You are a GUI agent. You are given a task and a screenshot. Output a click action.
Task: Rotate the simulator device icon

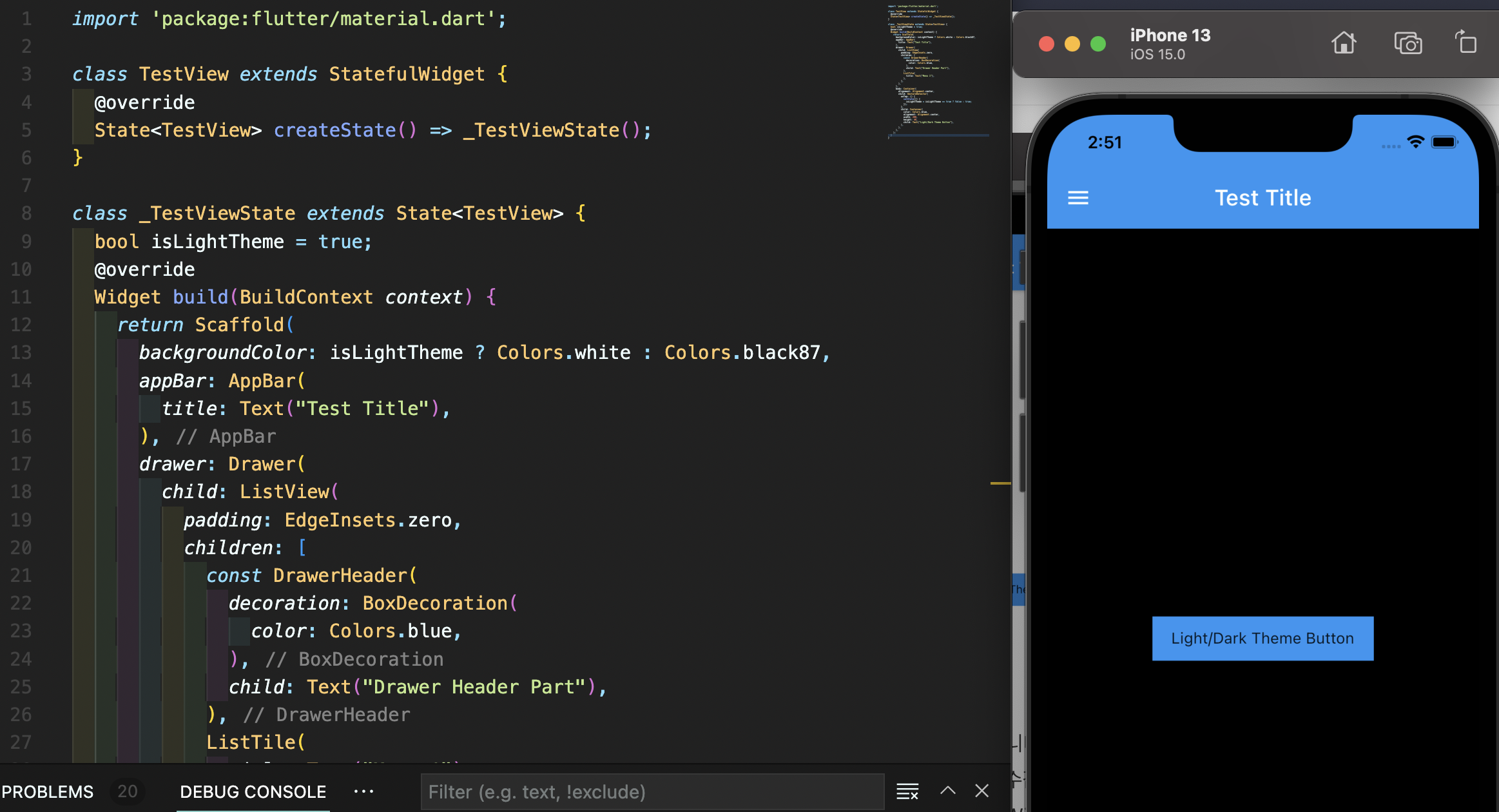[1466, 43]
